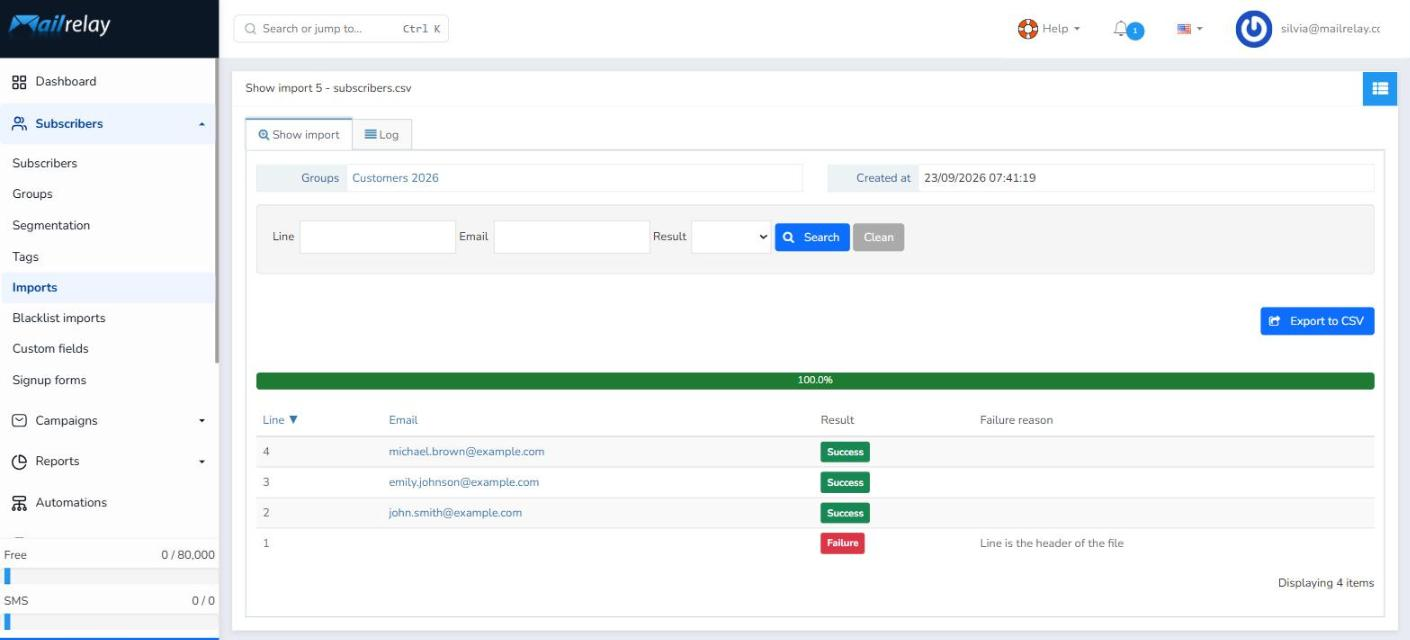Sort by the Line column header
The width and height of the screenshot is (1410, 640).
pyautogui.click(x=280, y=420)
